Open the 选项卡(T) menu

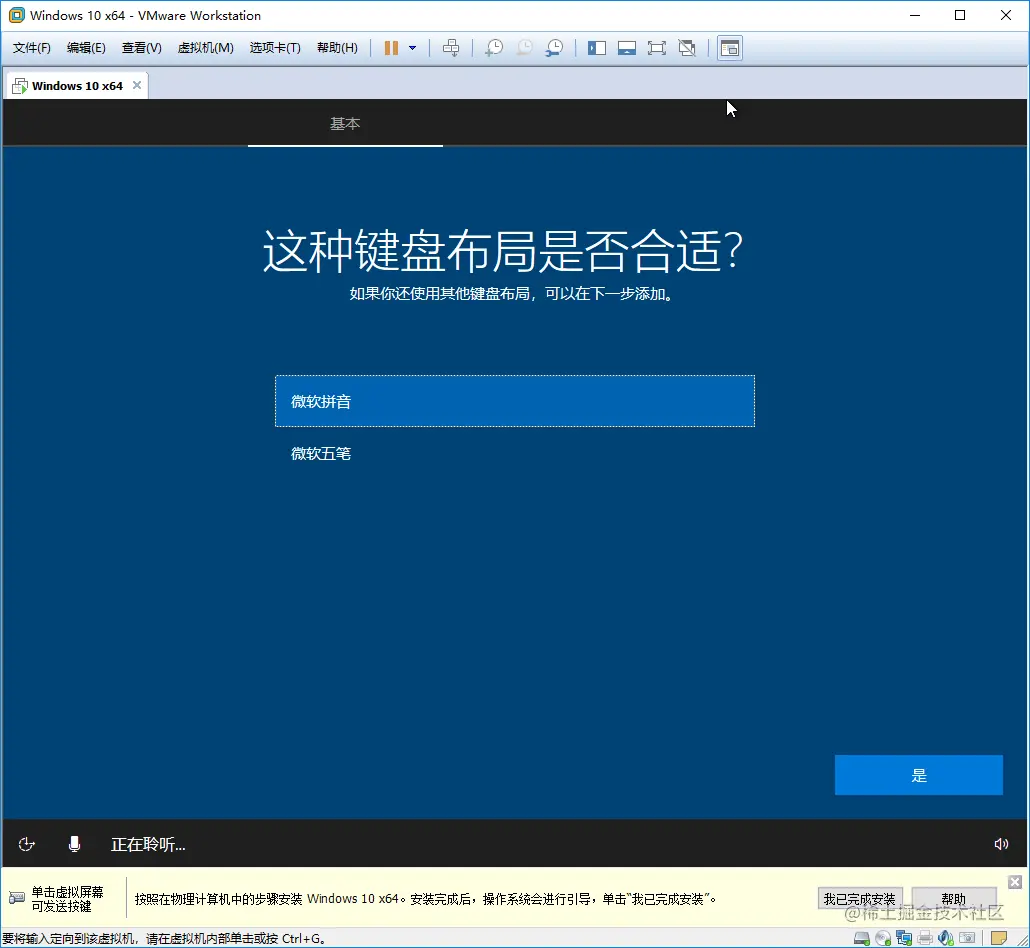275,48
